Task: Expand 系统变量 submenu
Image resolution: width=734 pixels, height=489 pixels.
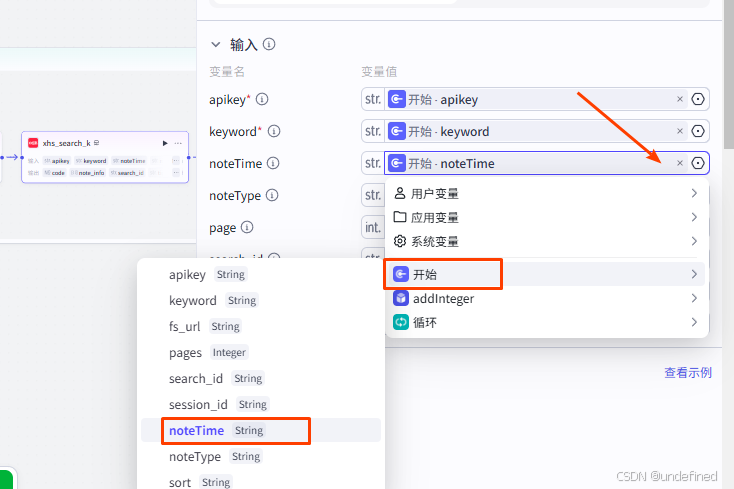Action: click(546, 241)
